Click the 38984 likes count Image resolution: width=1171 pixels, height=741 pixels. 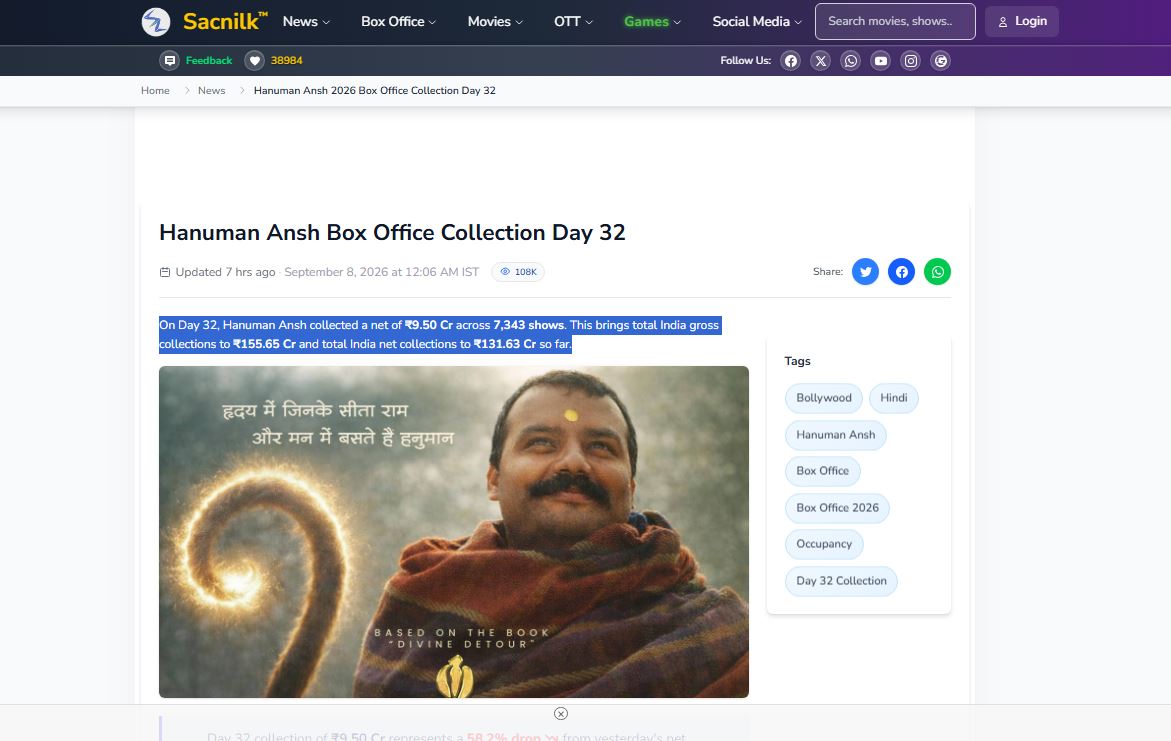tap(287, 61)
